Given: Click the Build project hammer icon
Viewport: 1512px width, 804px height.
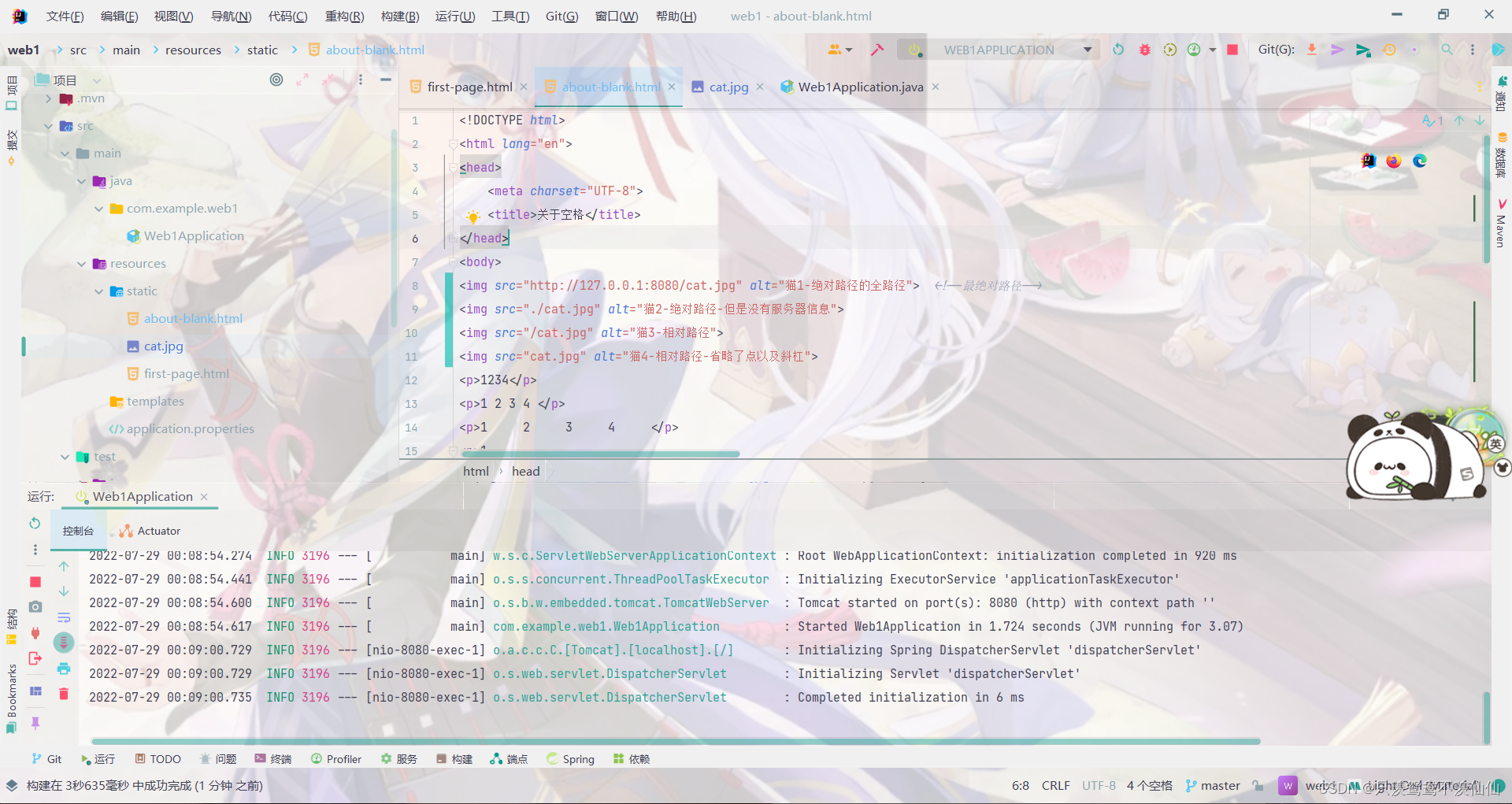Looking at the screenshot, I should click(877, 50).
